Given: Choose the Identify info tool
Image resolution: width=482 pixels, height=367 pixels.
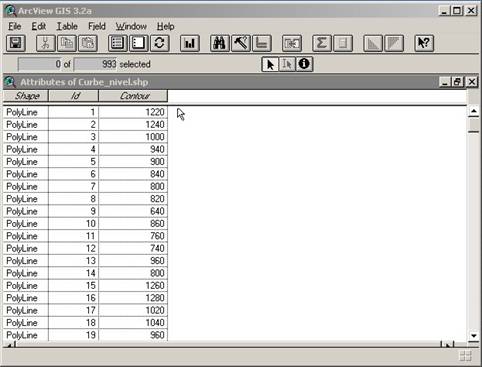Looking at the screenshot, I should [304, 64].
